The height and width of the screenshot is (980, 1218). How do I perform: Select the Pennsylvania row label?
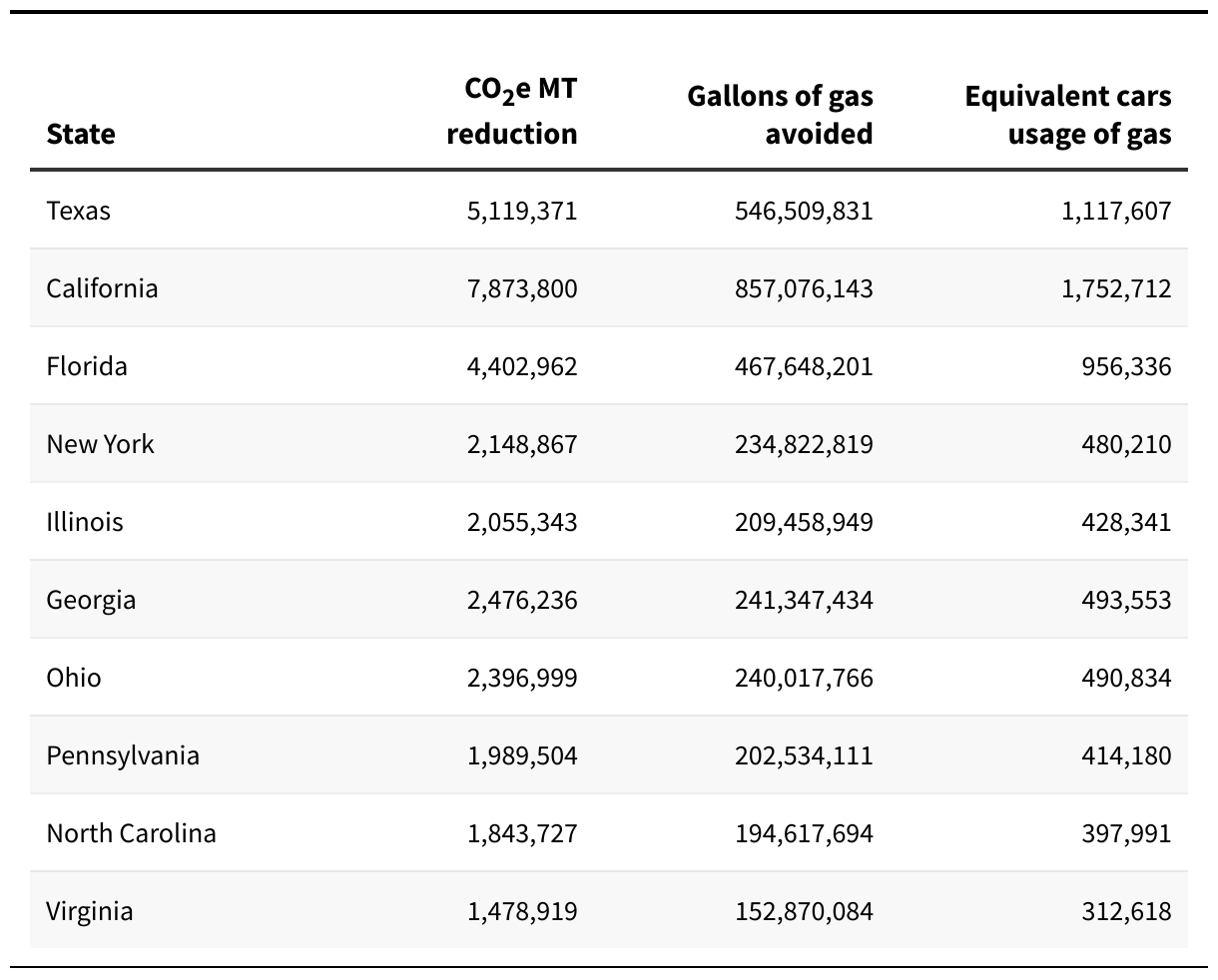click(123, 755)
